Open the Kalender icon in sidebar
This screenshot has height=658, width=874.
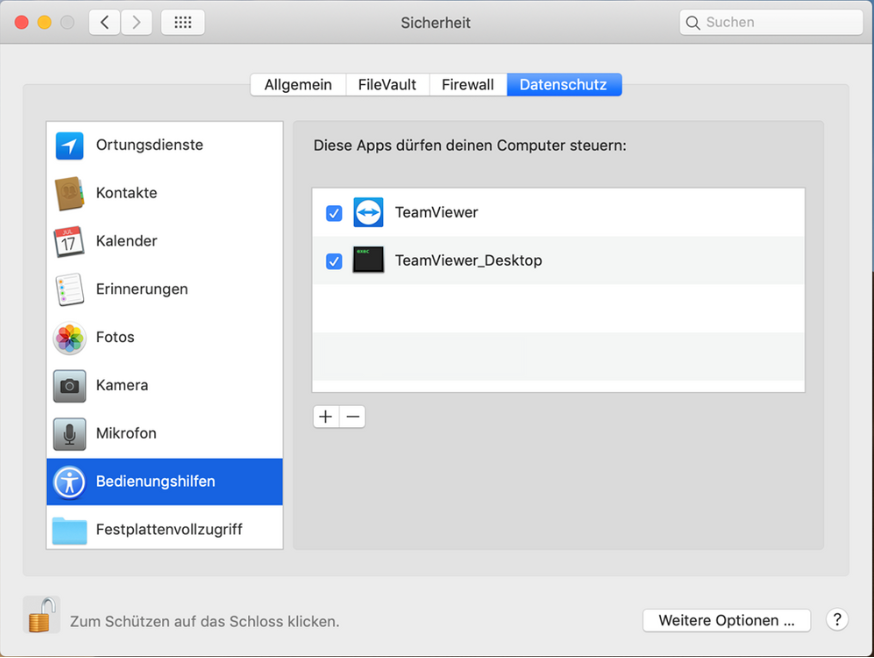[70, 241]
